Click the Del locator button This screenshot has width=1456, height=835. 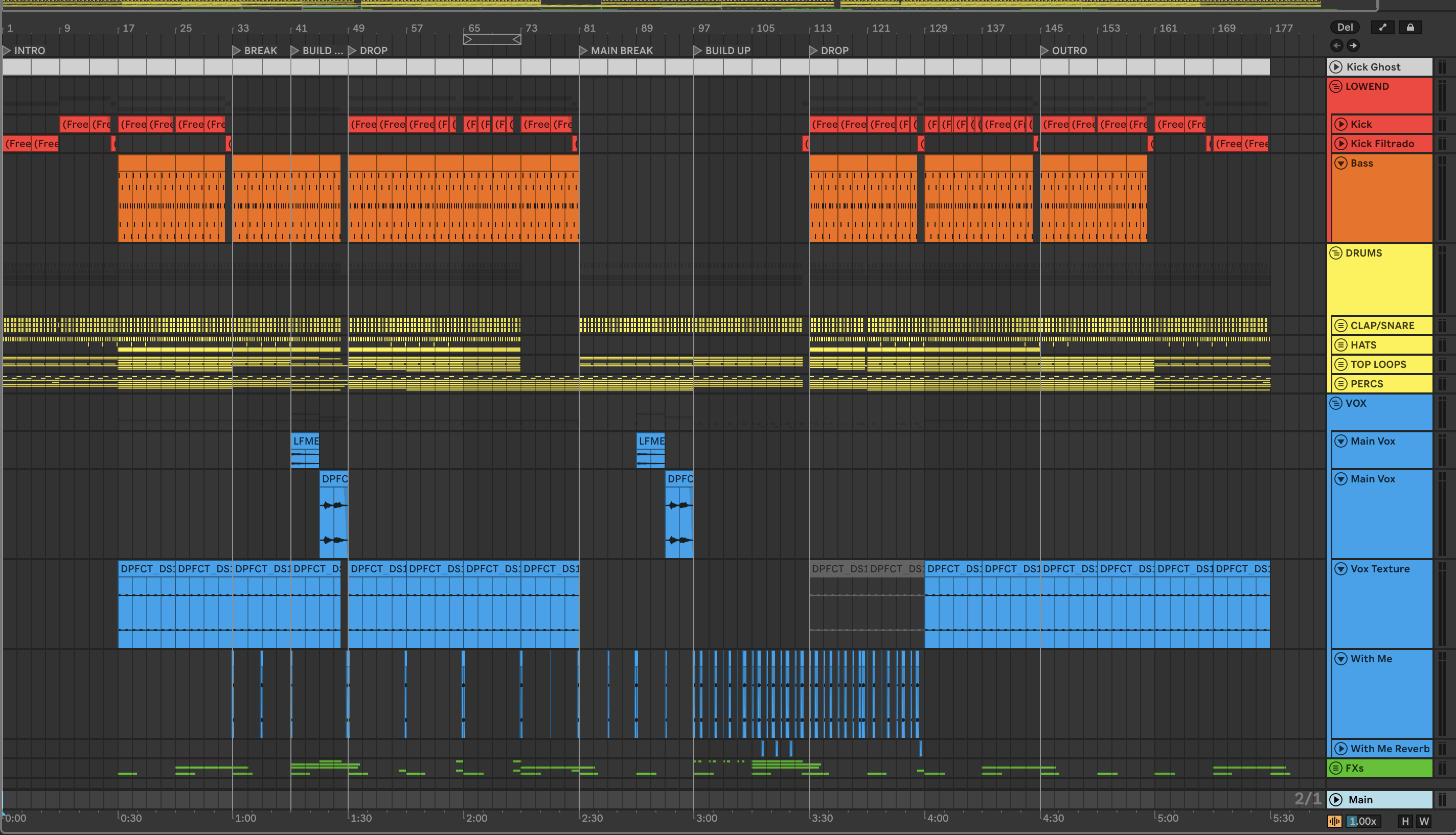coord(1345,27)
